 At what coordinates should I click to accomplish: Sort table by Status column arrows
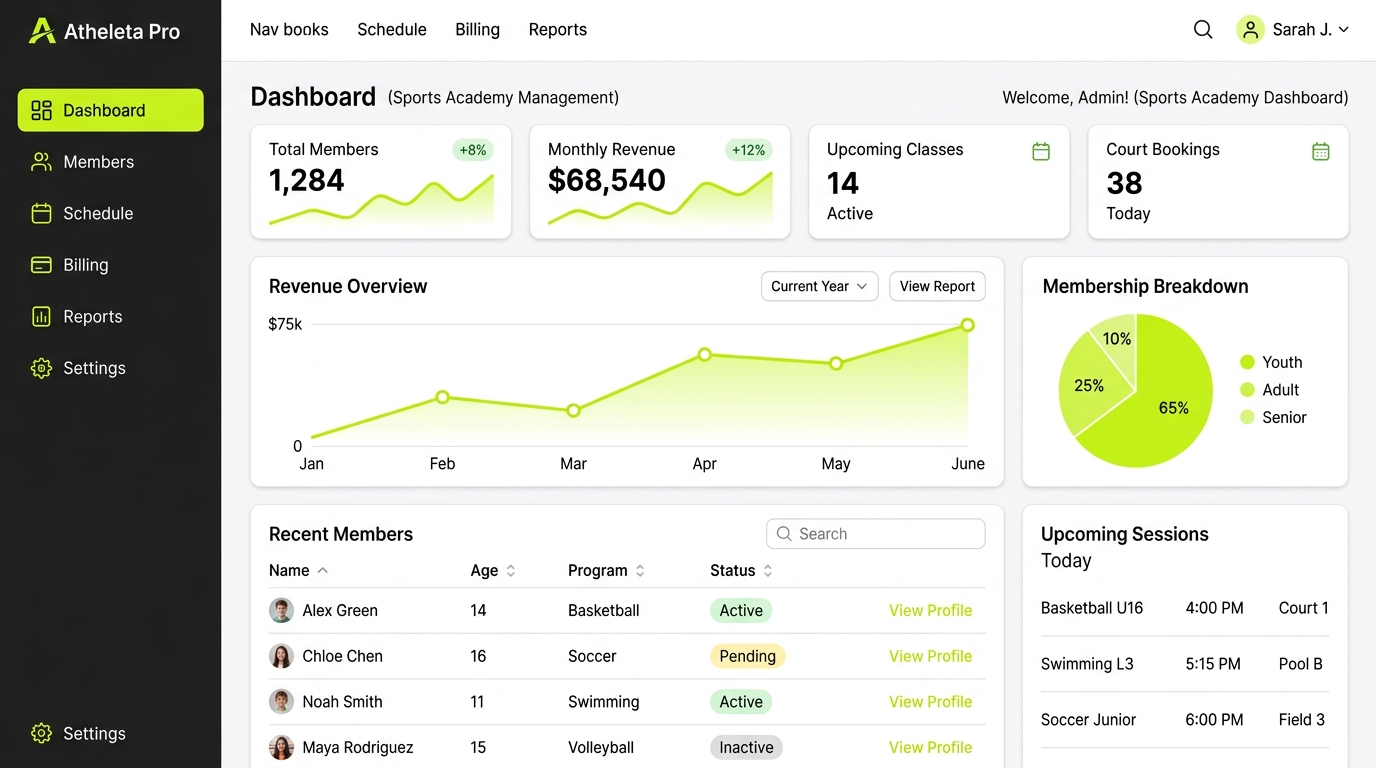tap(768, 571)
